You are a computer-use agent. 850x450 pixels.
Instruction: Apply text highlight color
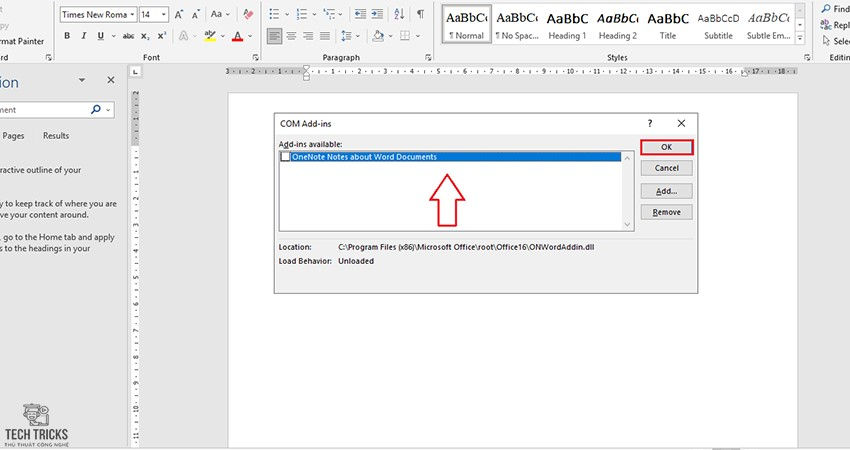[x=209, y=36]
